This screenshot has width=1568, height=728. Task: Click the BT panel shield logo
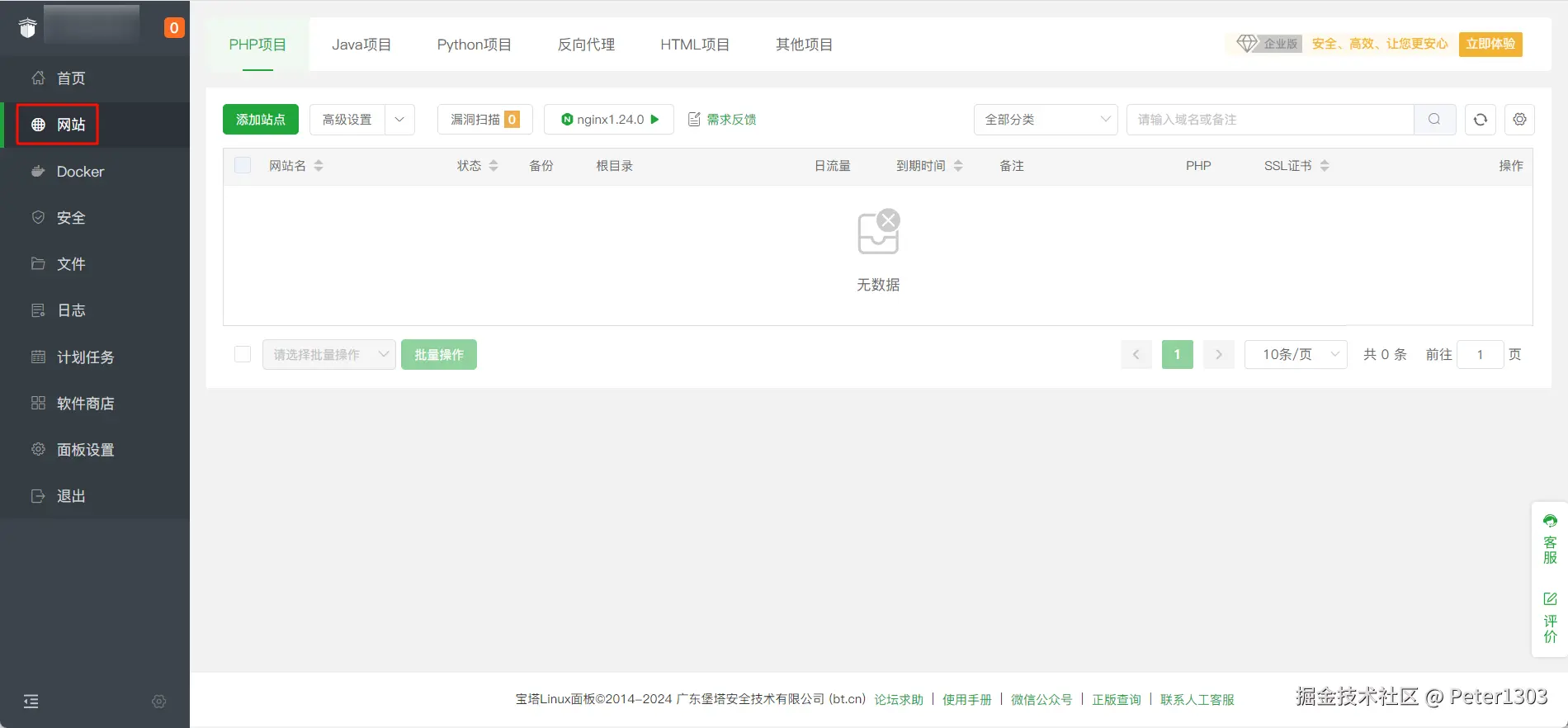[x=28, y=28]
